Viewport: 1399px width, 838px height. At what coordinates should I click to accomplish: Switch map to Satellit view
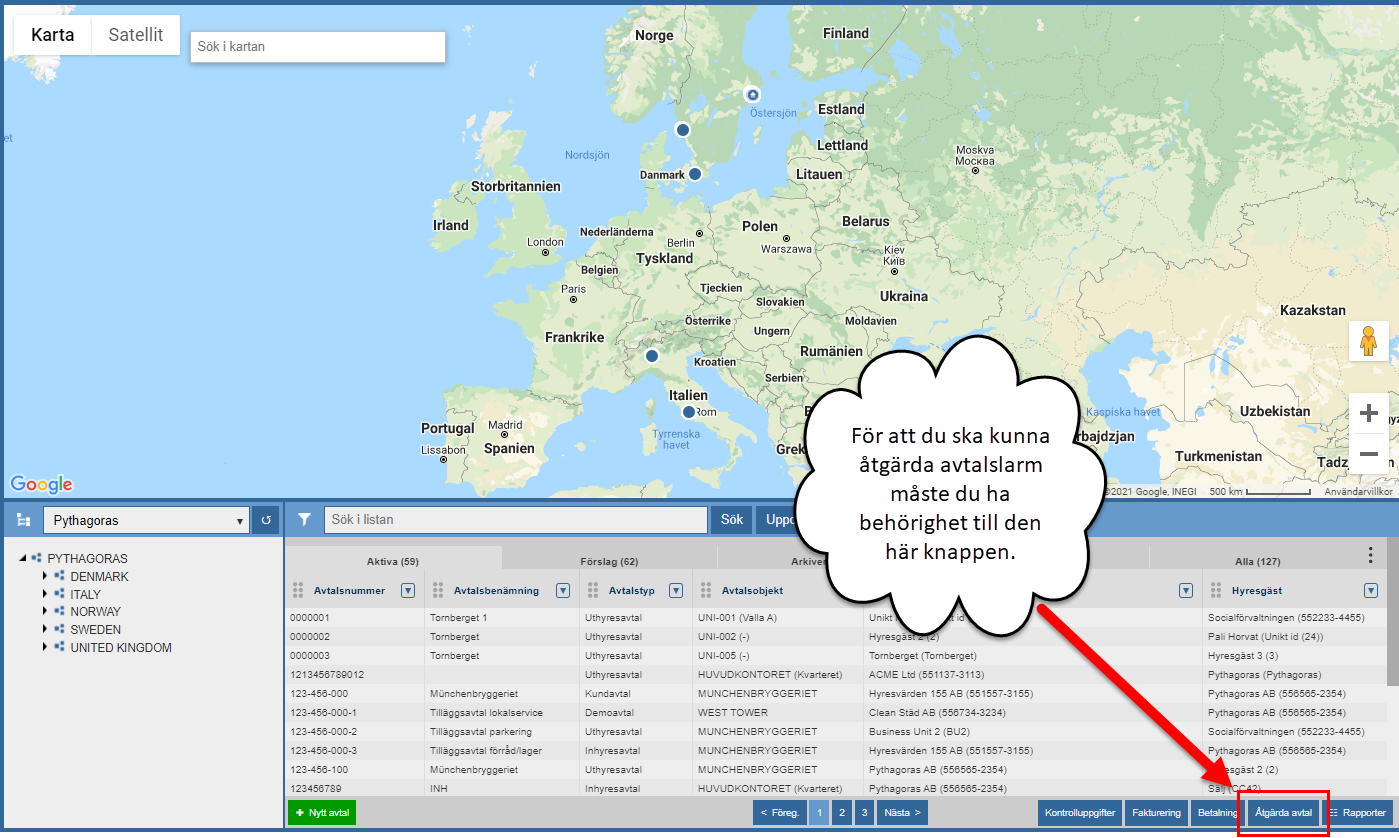136,35
